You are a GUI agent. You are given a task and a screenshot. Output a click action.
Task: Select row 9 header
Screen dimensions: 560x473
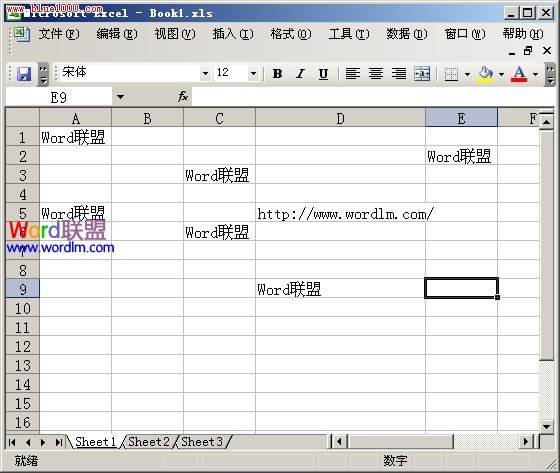(22, 289)
